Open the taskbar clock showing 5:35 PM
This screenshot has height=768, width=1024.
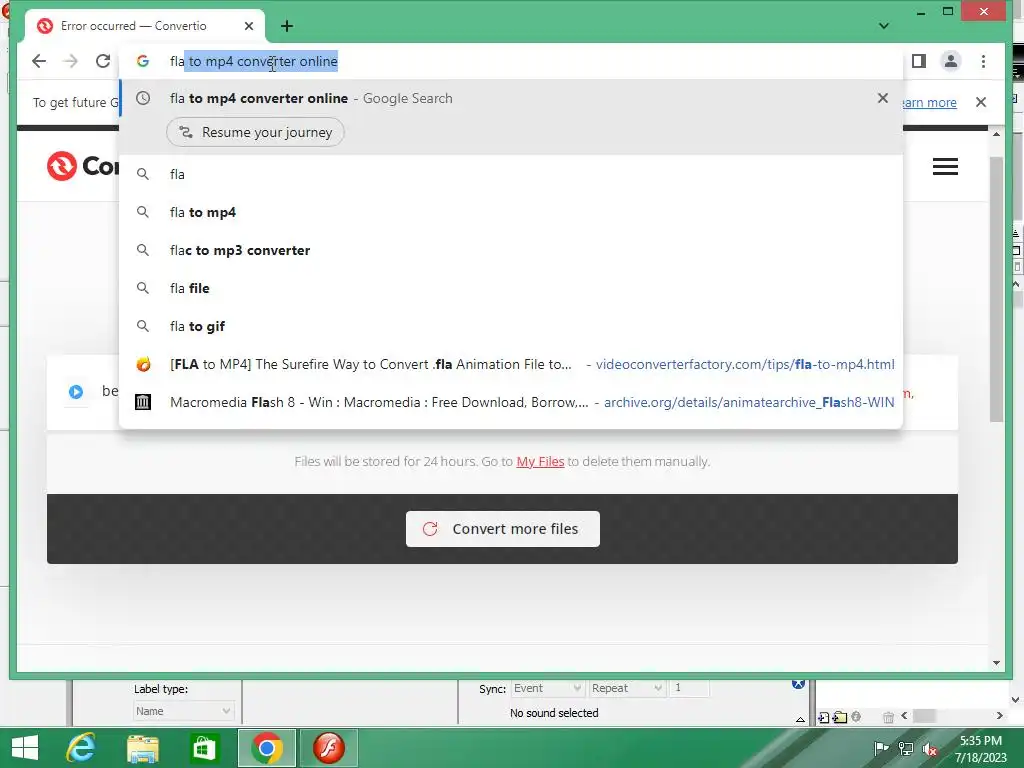point(980,748)
